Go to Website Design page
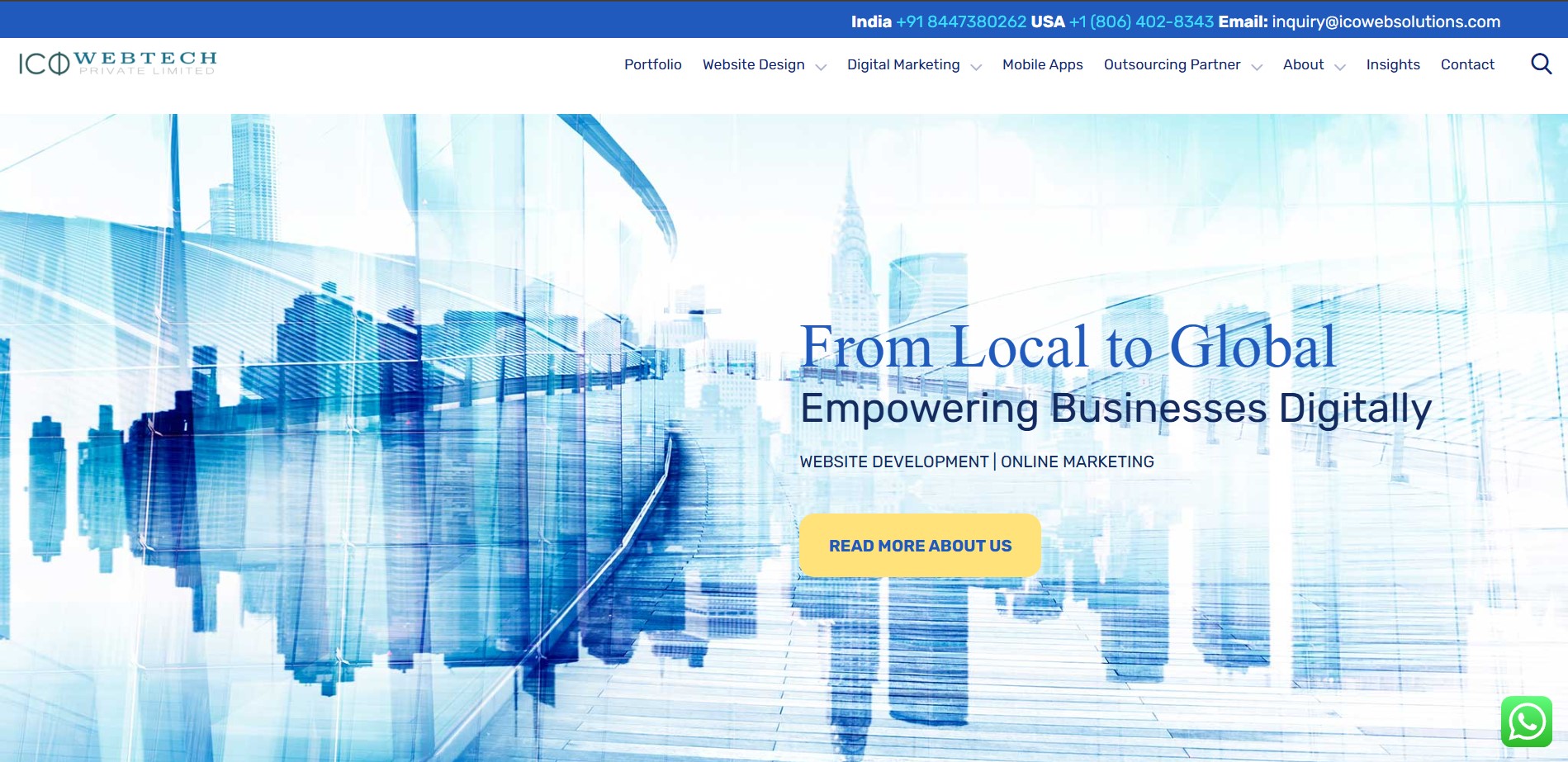Image resolution: width=1568 pixels, height=762 pixels. 754,64
